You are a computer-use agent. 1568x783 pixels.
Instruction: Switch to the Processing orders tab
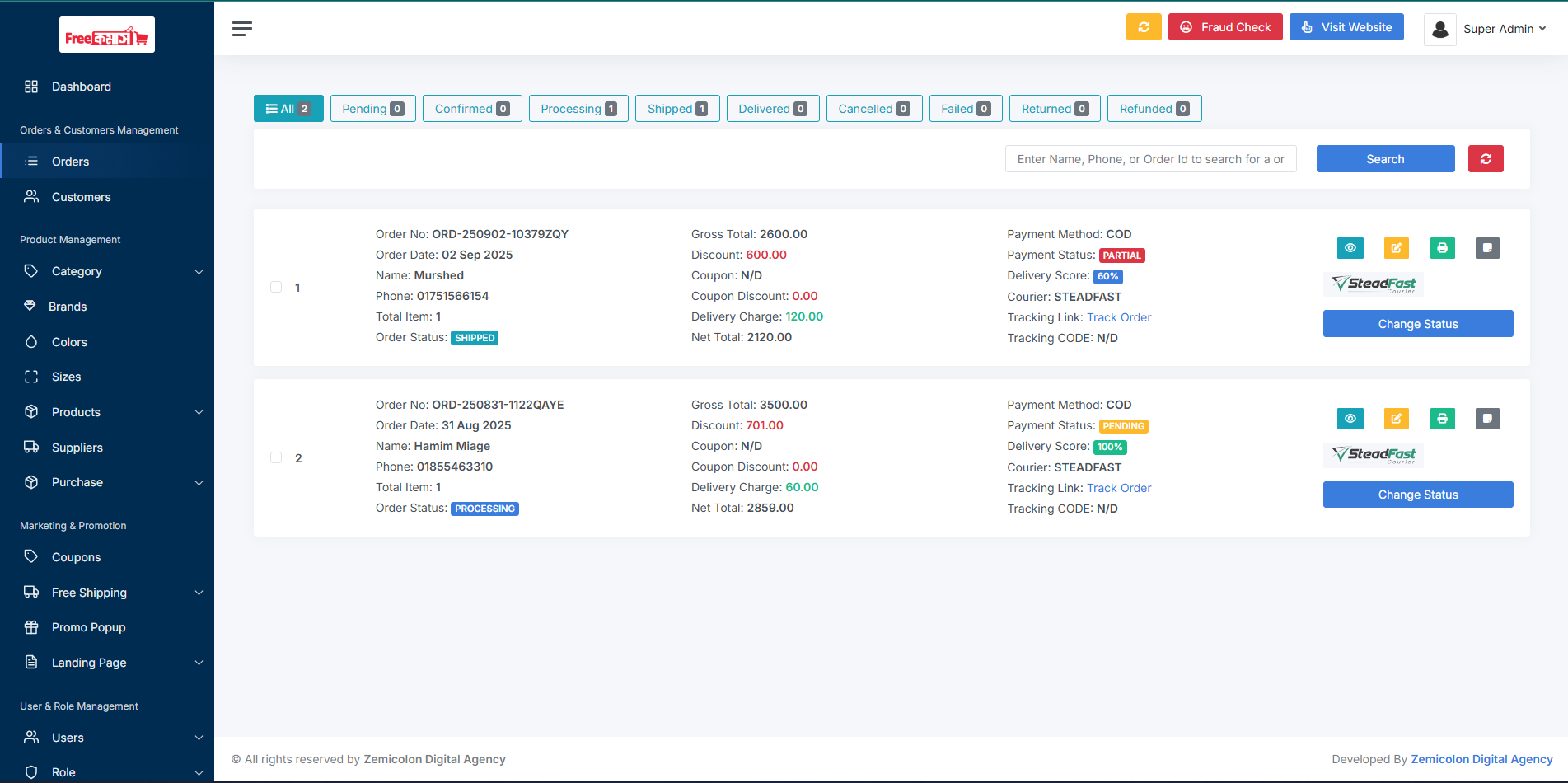[x=578, y=109]
